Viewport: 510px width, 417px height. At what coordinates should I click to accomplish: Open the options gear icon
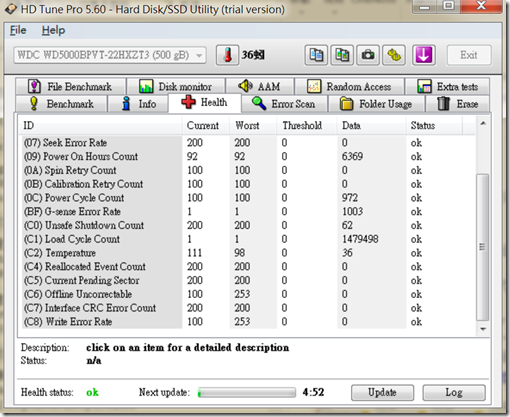[394, 55]
